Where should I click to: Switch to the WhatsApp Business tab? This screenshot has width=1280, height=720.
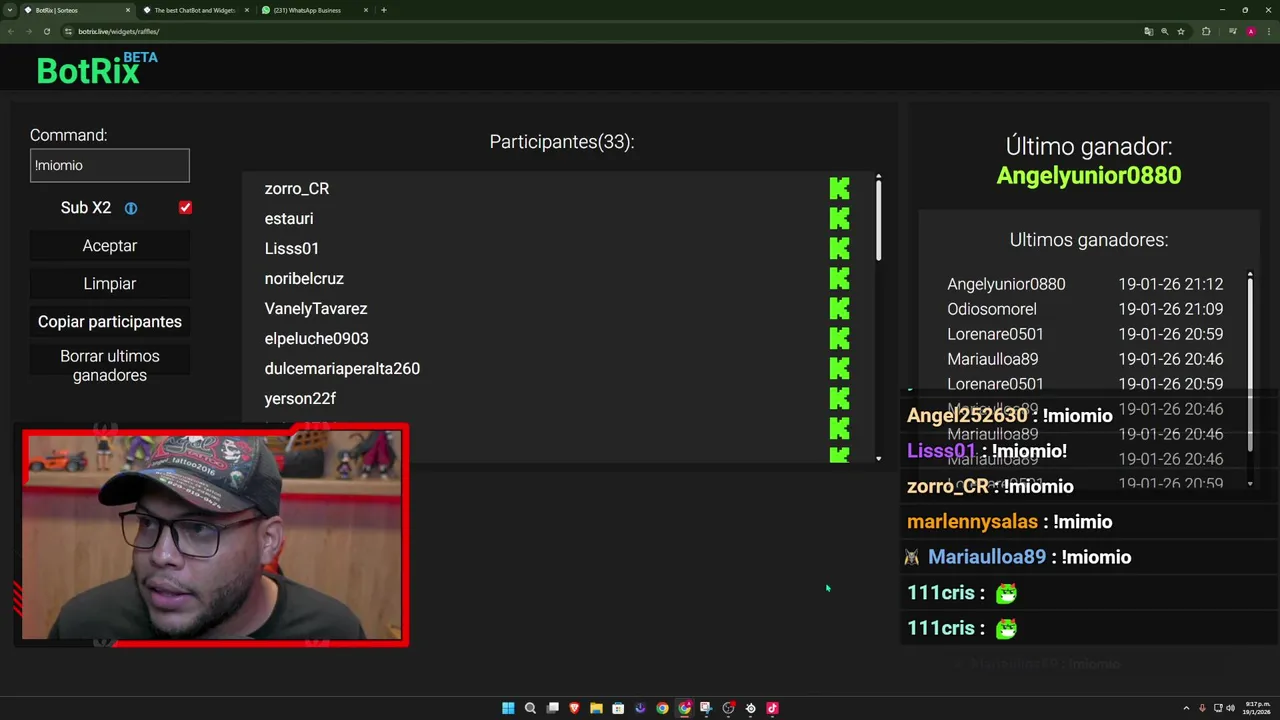point(314,10)
